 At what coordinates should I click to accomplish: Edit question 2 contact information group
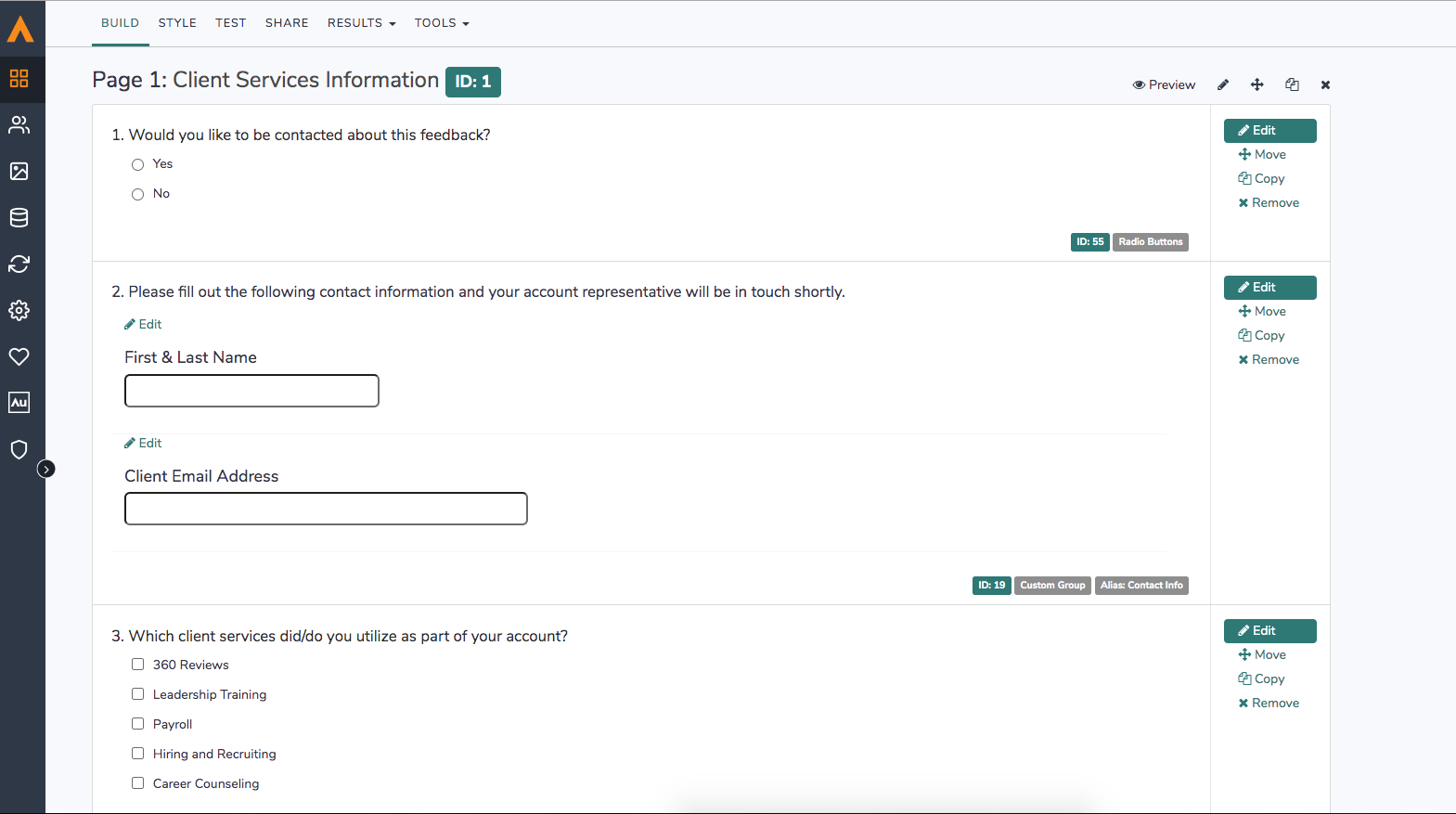click(1269, 288)
